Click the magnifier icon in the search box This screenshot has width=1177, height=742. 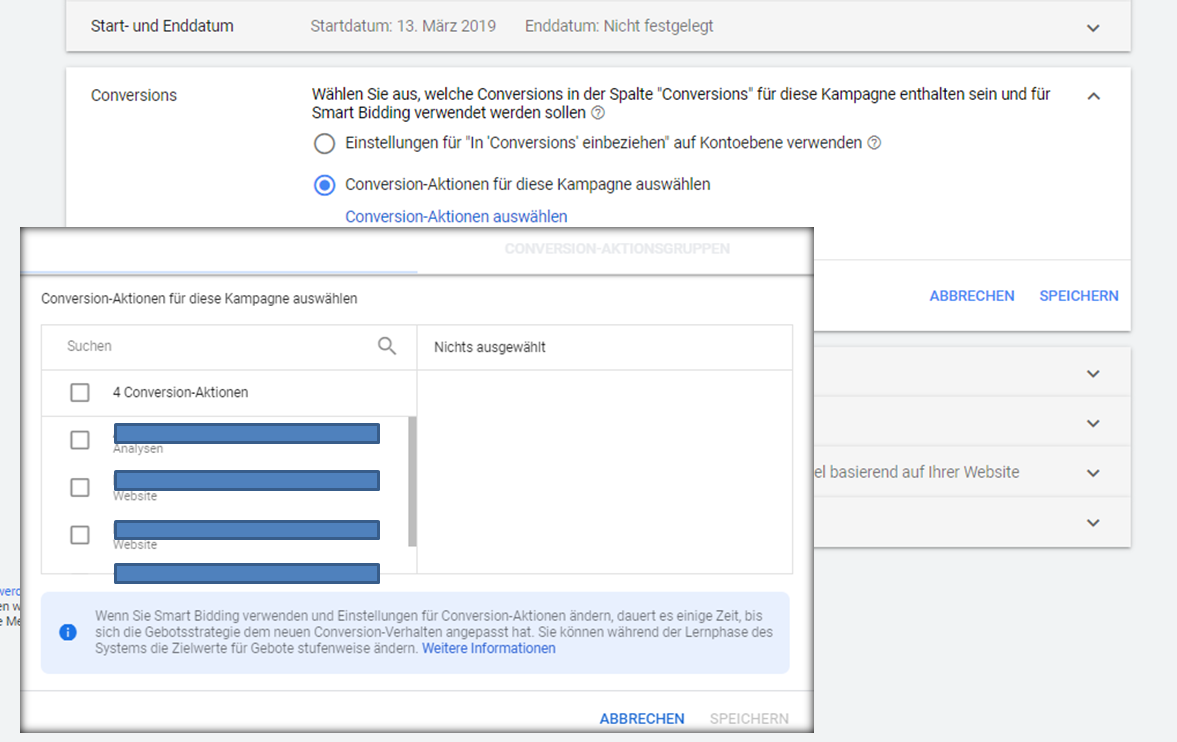pyautogui.click(x=387, y=346)
